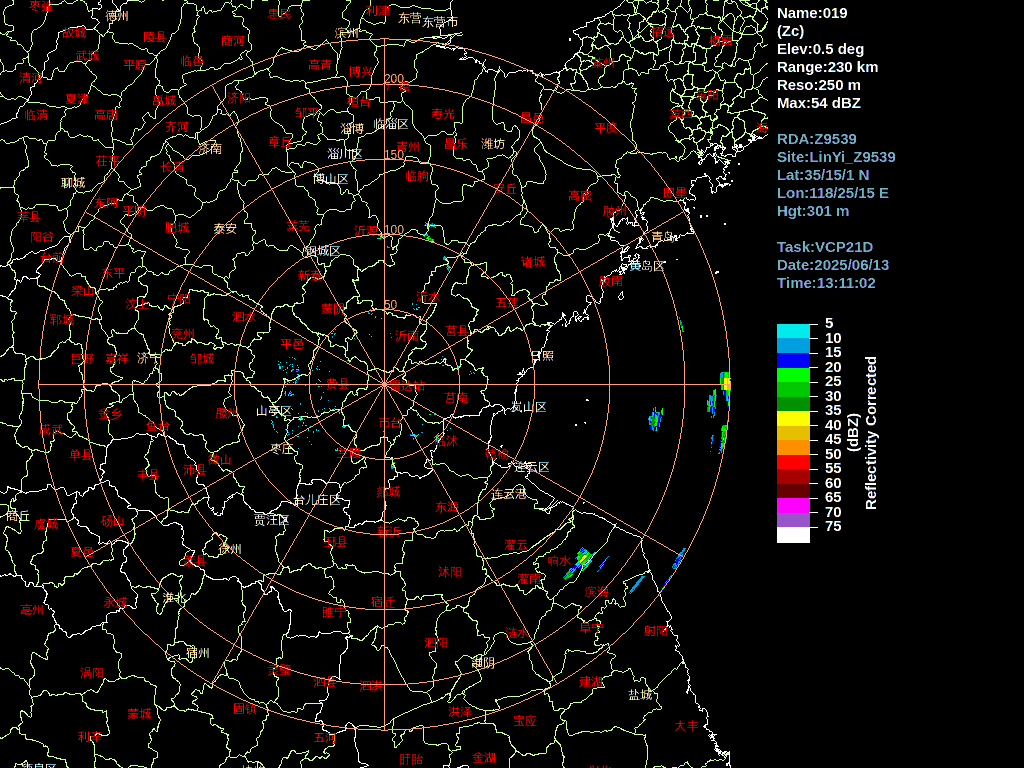
Task: Click the yellow echo at the eastern range edge
Action: [726, 383]
